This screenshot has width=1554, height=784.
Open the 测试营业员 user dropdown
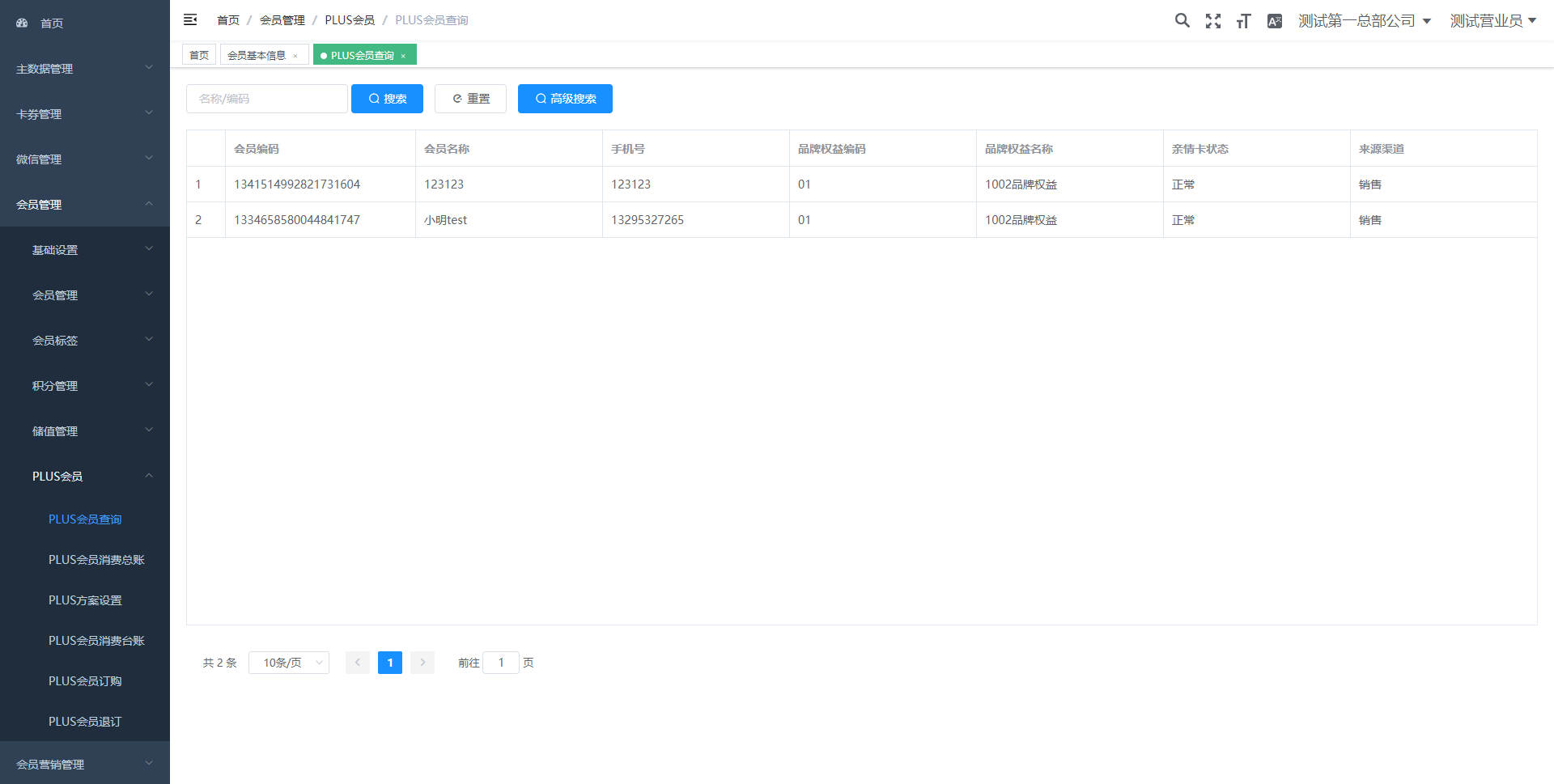pos(1493,21)
